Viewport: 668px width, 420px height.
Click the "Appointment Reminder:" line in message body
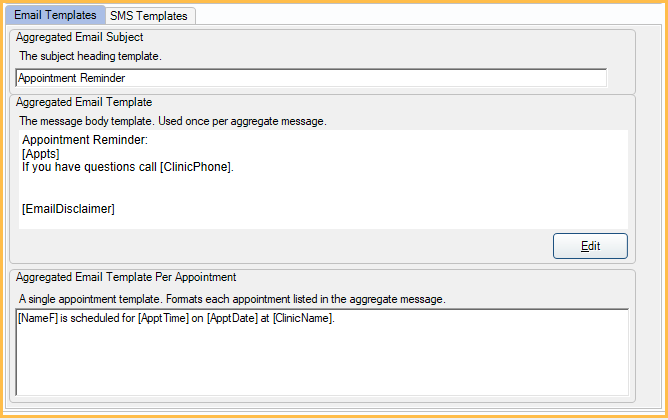[84, 139]
